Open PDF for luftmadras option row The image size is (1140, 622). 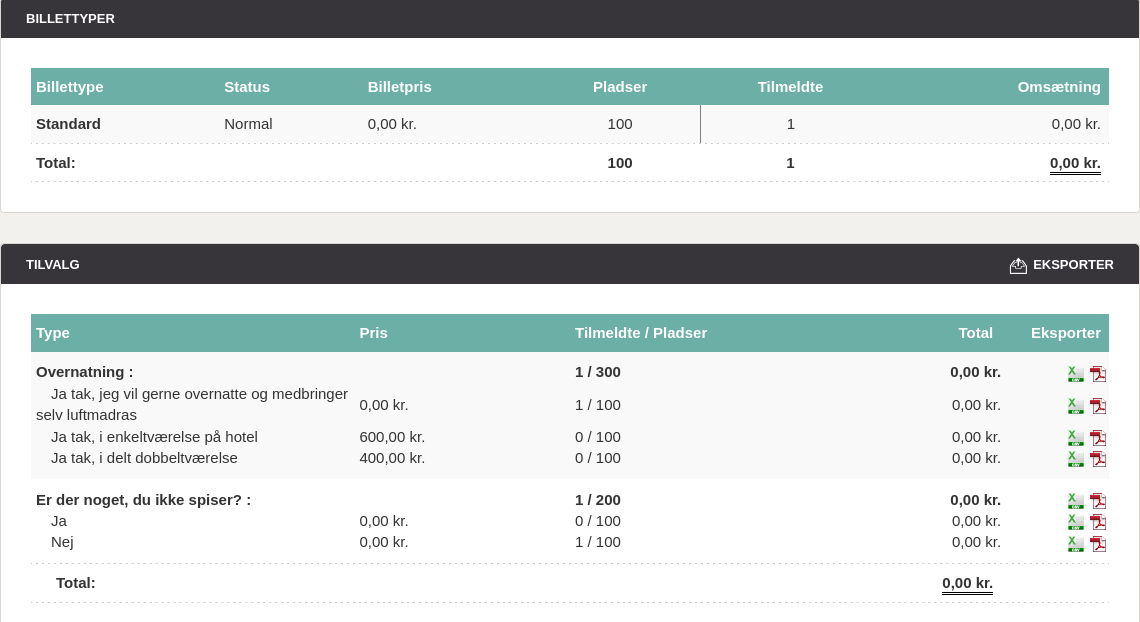pos(1098,406)
